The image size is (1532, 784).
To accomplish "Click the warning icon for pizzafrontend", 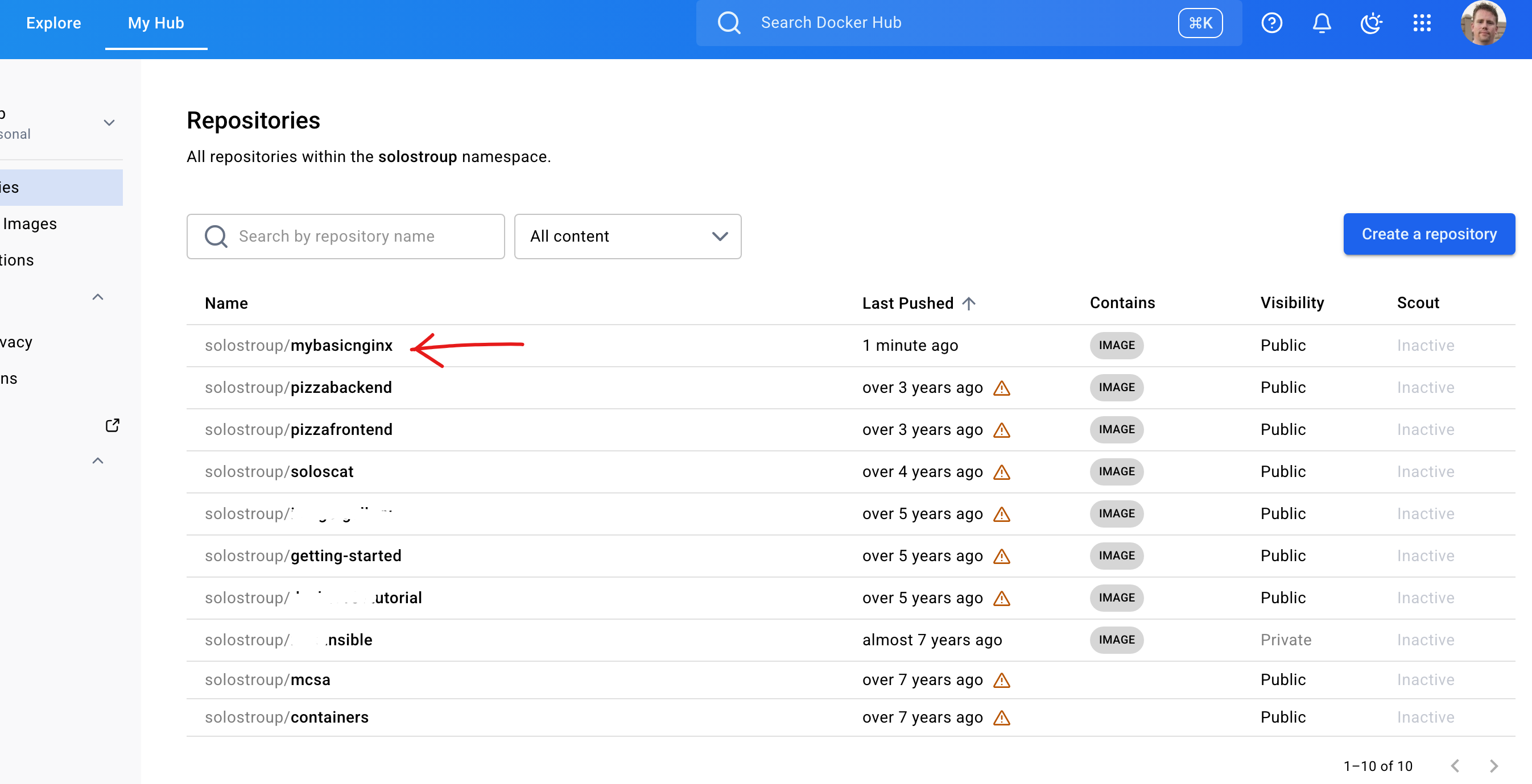I will coord(1001,430).
